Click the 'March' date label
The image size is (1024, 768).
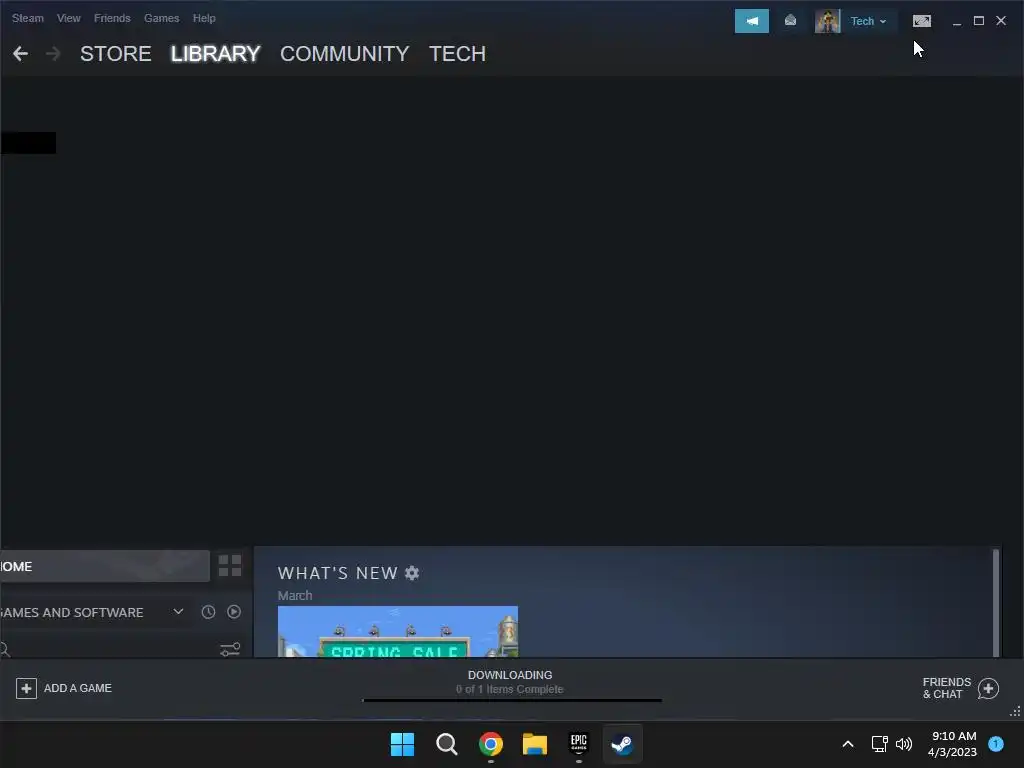click(295, 596)
